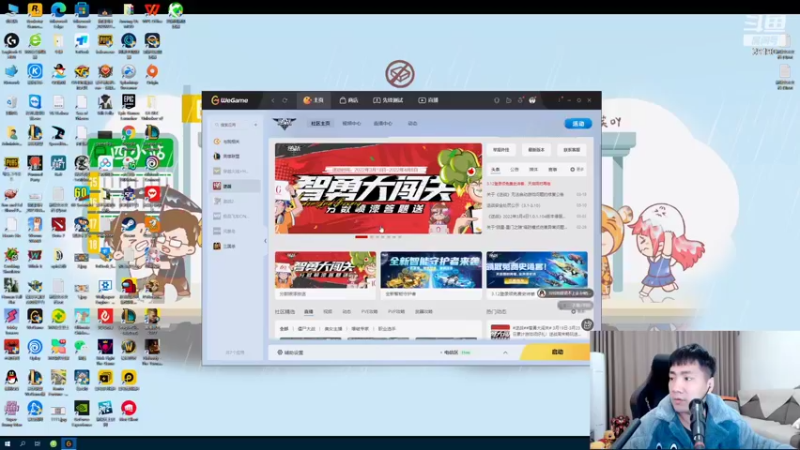
Task: Click the blue 活动 button
Action: click(578, 124)
